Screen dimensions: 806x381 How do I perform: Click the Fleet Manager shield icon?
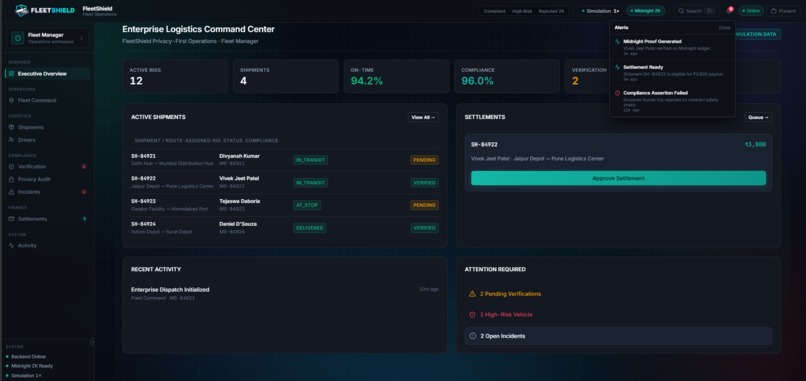click(x=17, y=38)
